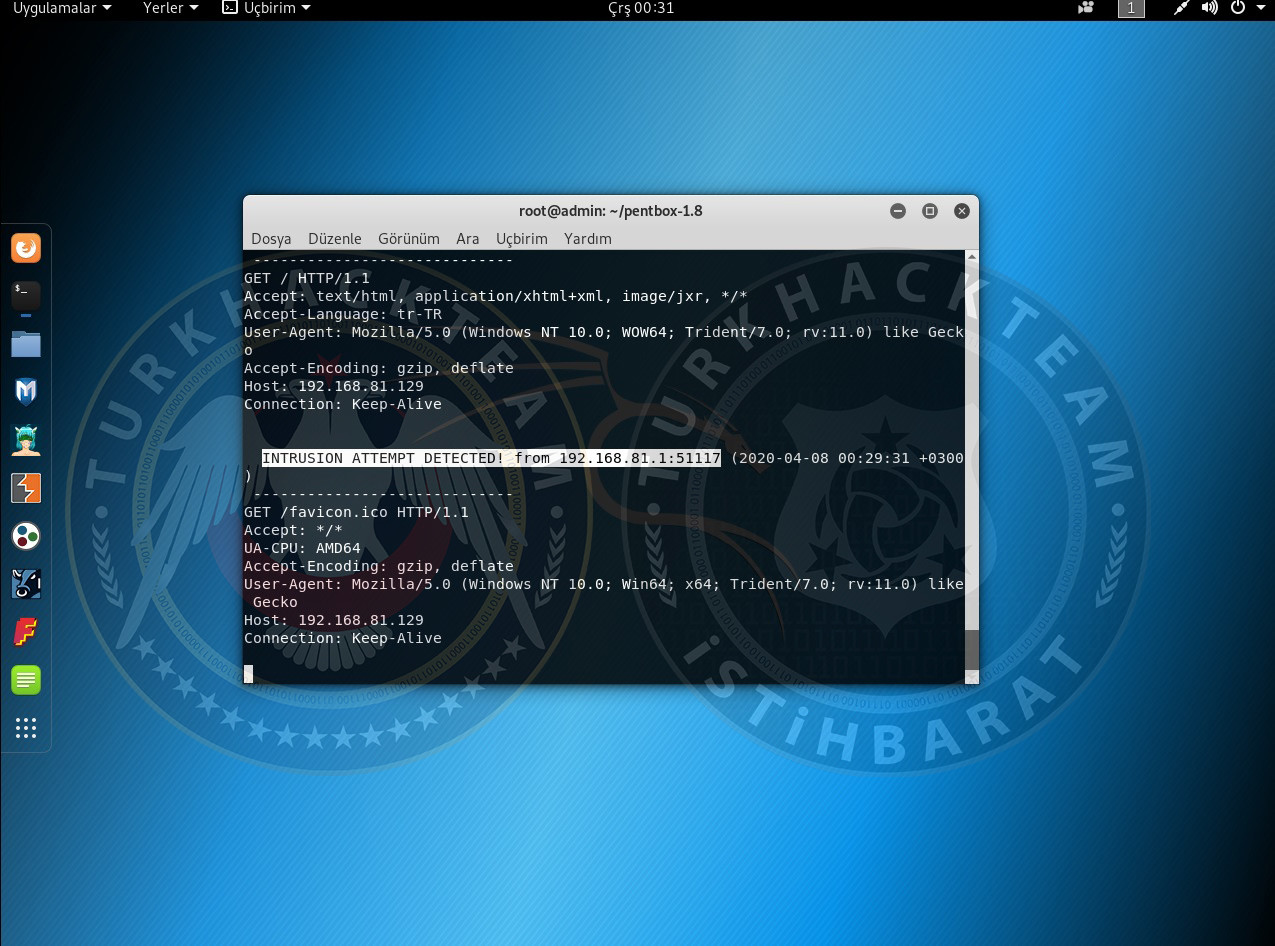Screen dimensions: 1275x946
Task: Open the Uygulamalar applications menu
Action: pos(62,8)
